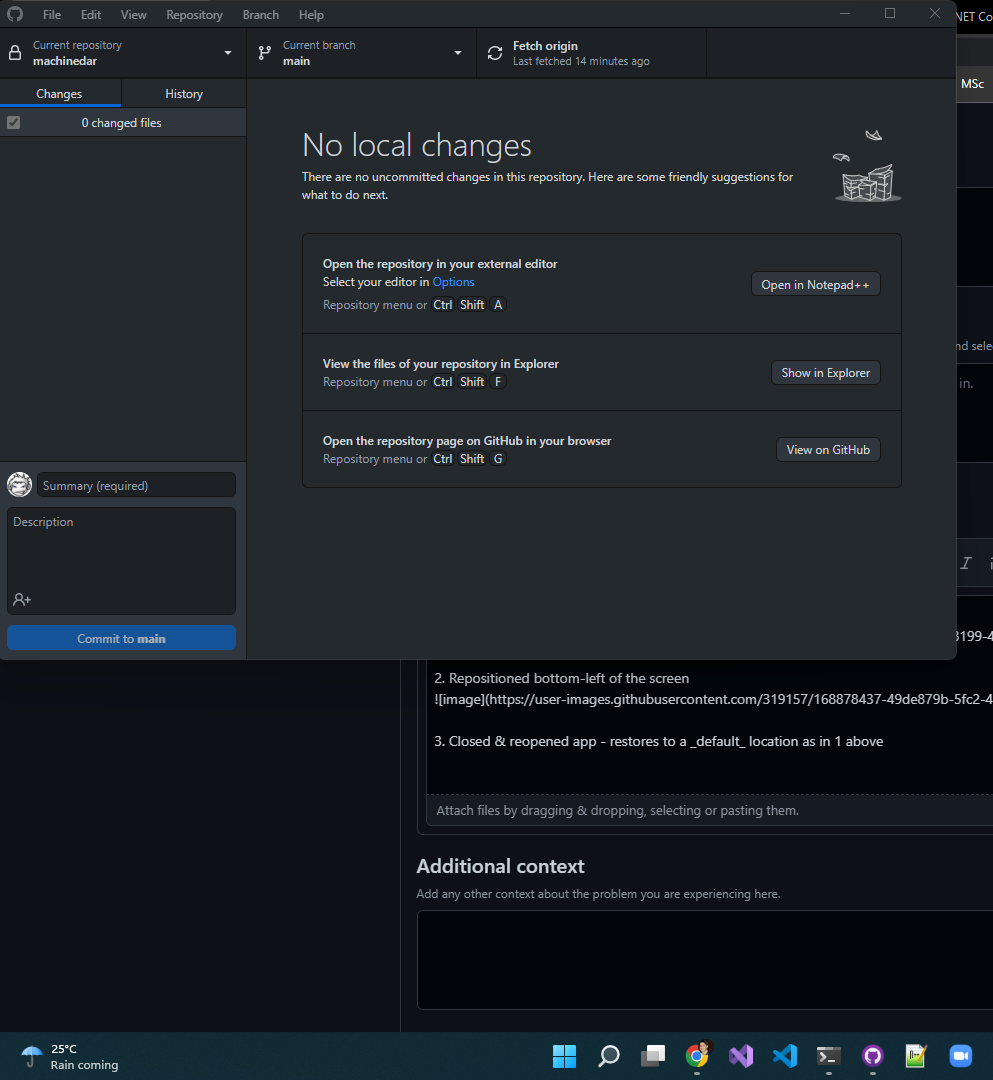Image resolution: width=993 pixels, height=1080 pixels.
Task: Open Windows Terminal from the taskbar
Action: point(828,1056)
